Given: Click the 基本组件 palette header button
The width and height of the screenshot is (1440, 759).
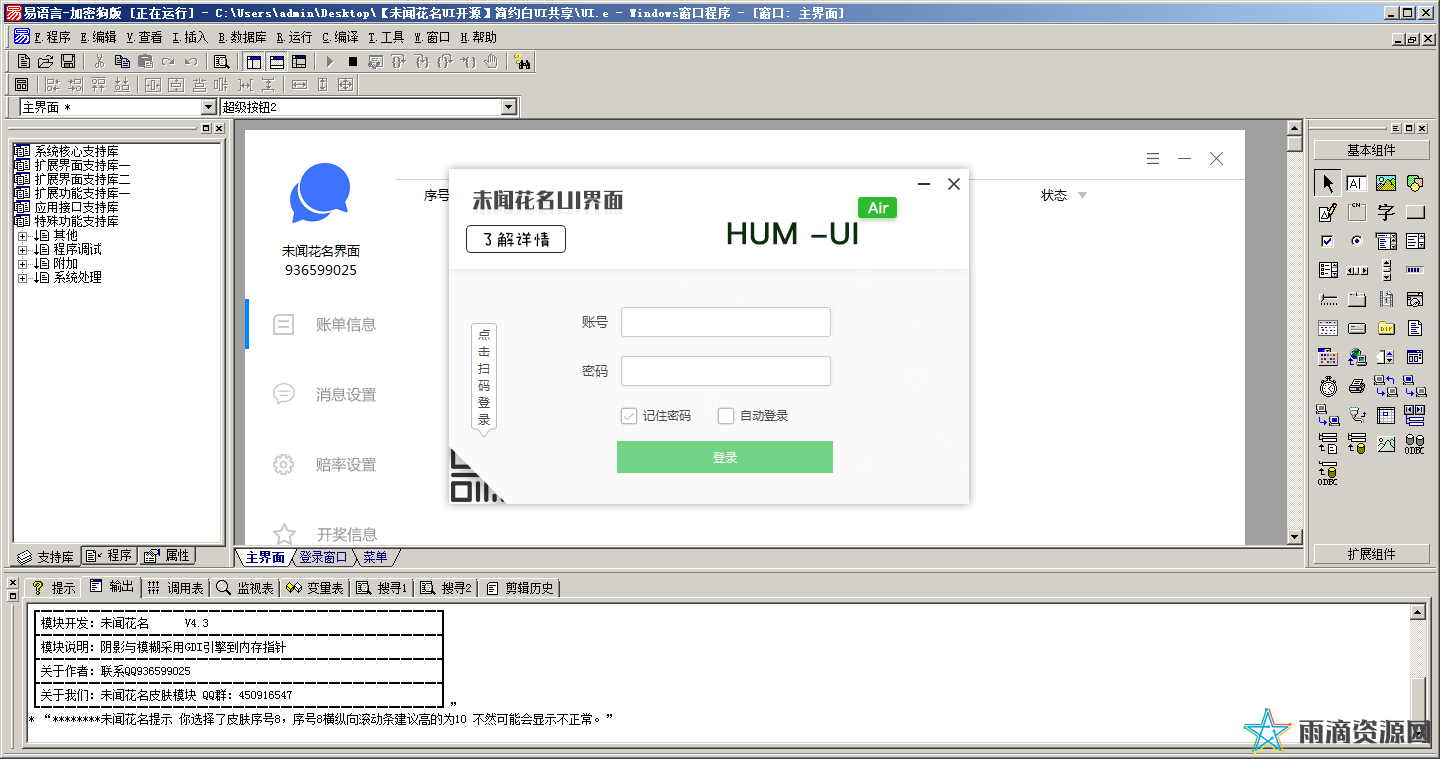Looking at the screenshot, I should pyautogui.click(x=1371, y=150).
